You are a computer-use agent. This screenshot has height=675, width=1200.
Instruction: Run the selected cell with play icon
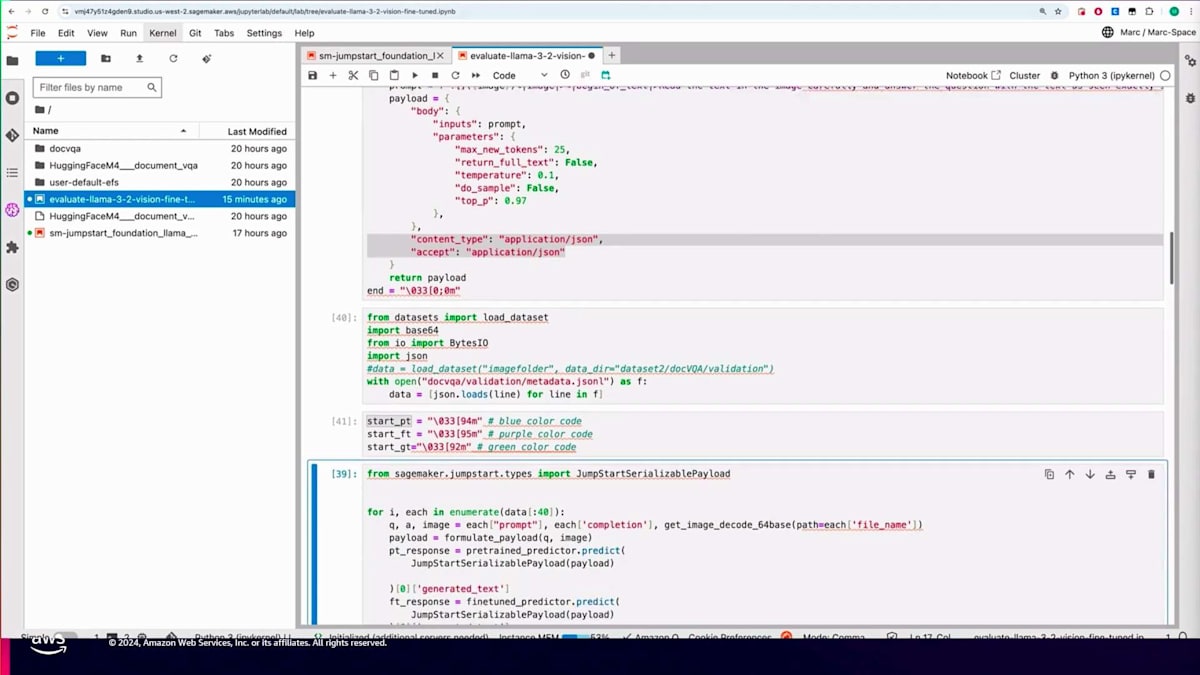tap(415, 75)
